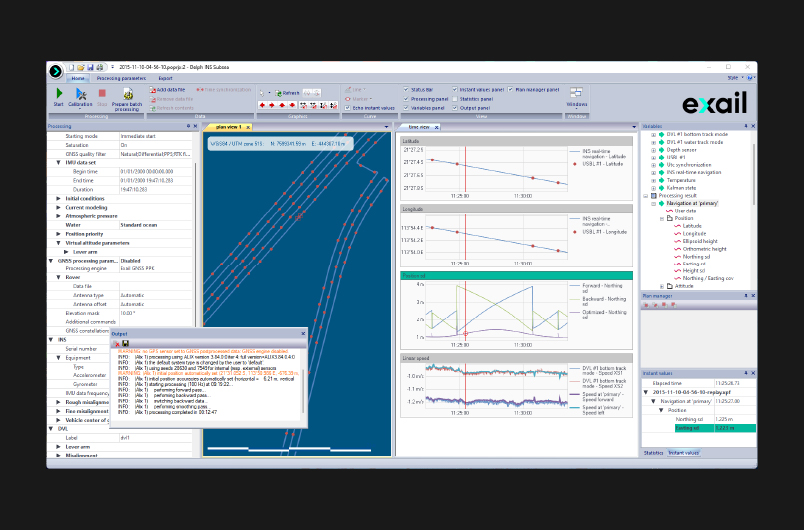Click the Position sd chart header
Viewport: 804px width, 530px height.
coord(516,276)
